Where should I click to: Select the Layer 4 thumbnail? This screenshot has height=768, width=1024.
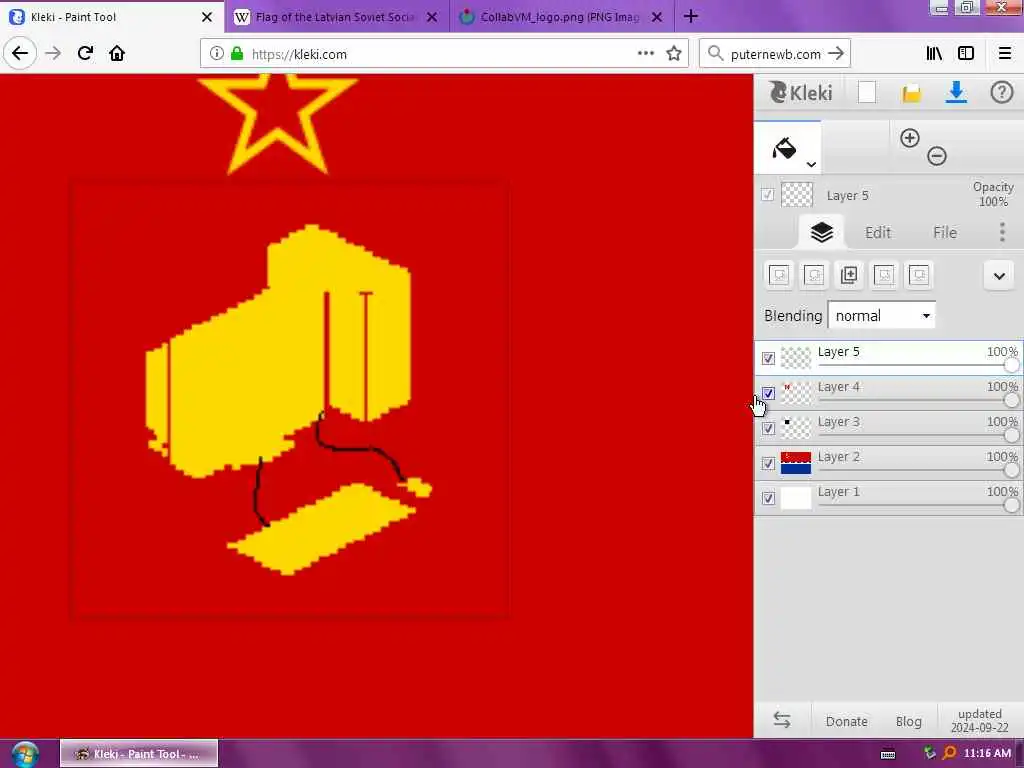795,393
